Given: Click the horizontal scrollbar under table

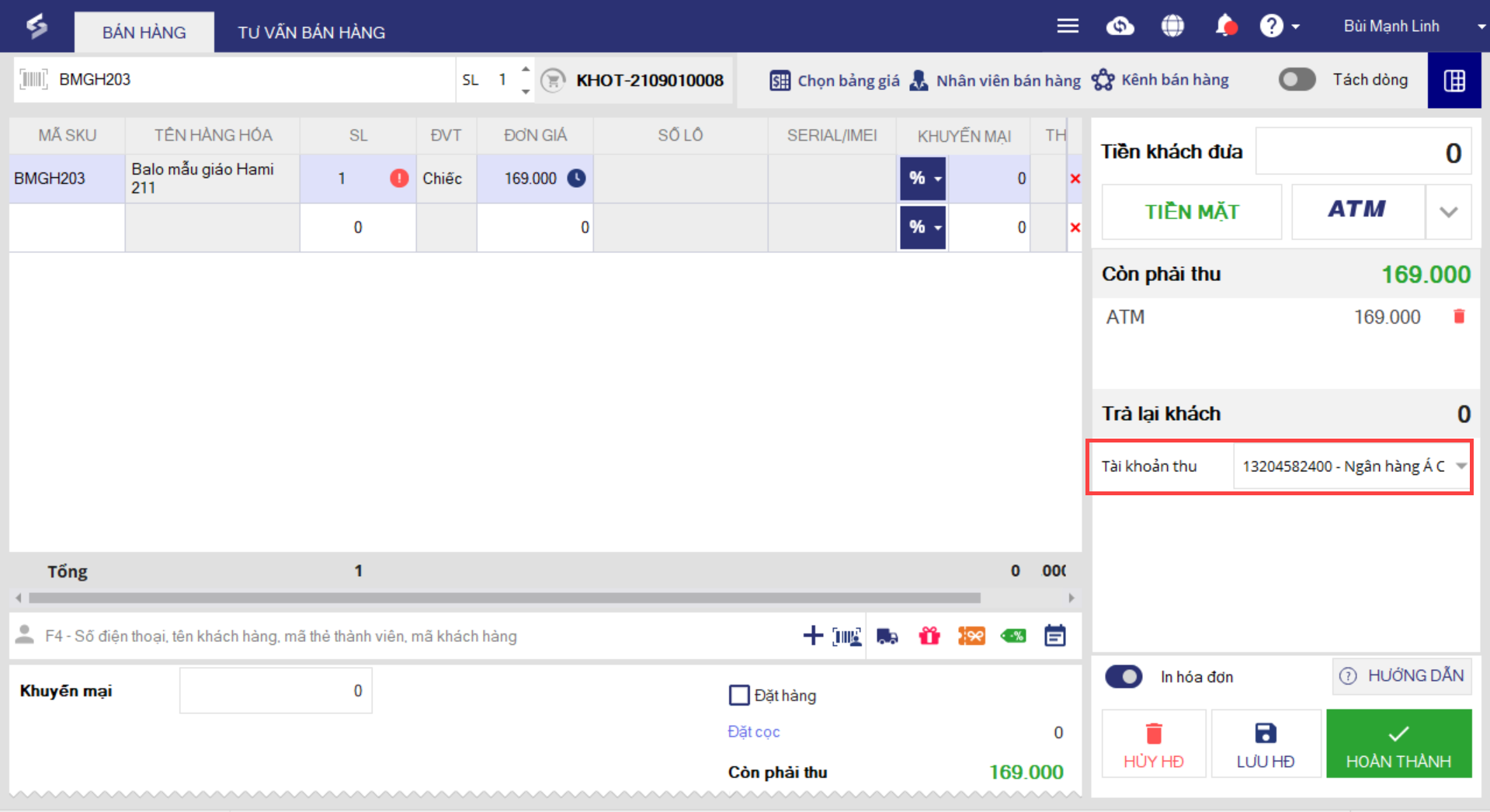Looking at the screenshot, I should point(505,598).
